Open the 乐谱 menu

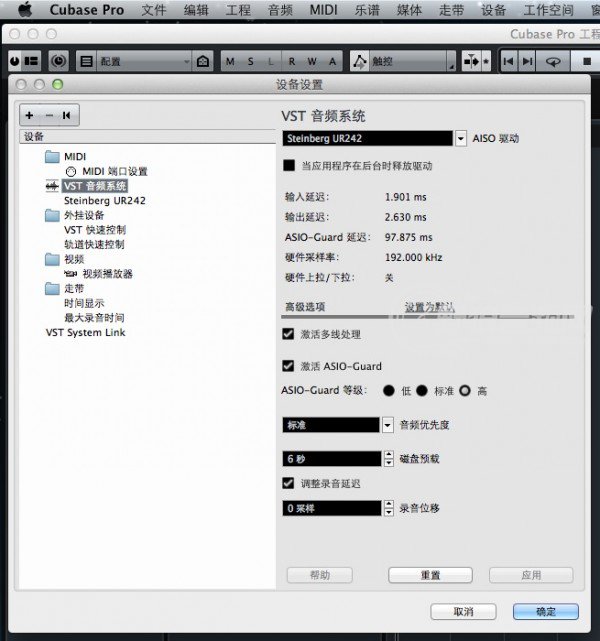pyautogui.click(x=367, y=9)
